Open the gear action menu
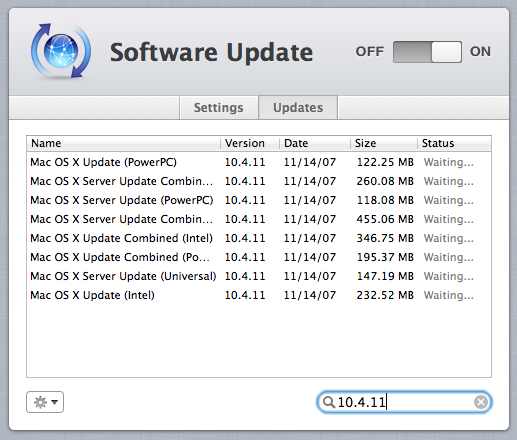Viewport: 517px width, 440px height. point(45,402)
